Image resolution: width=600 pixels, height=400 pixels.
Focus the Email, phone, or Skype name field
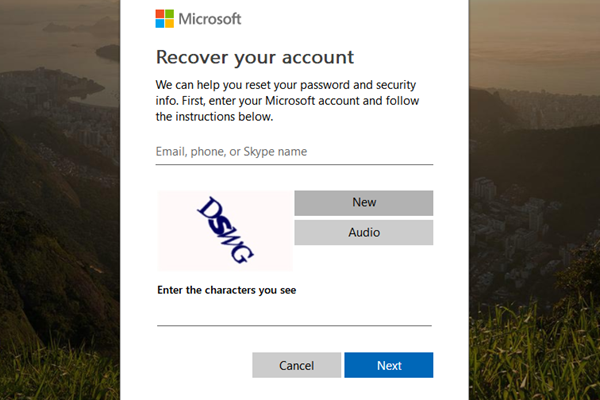point(294,152)
